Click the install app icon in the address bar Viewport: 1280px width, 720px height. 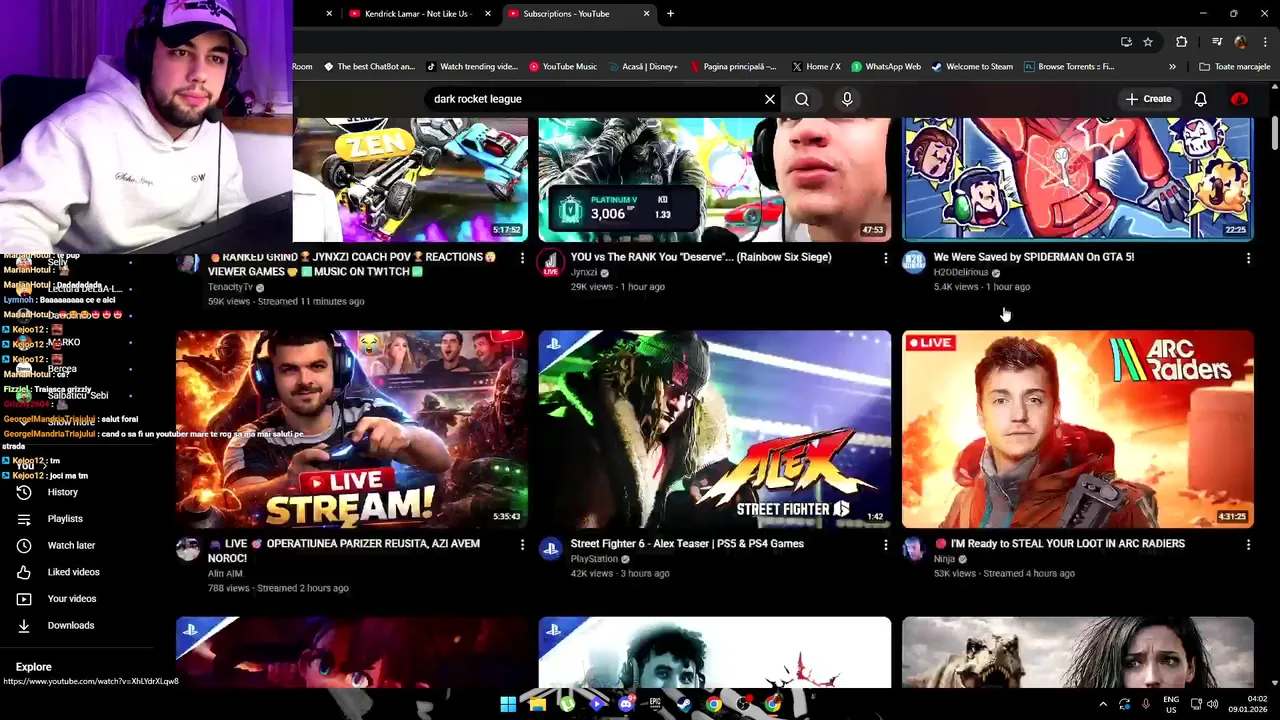pos(1126,42)
